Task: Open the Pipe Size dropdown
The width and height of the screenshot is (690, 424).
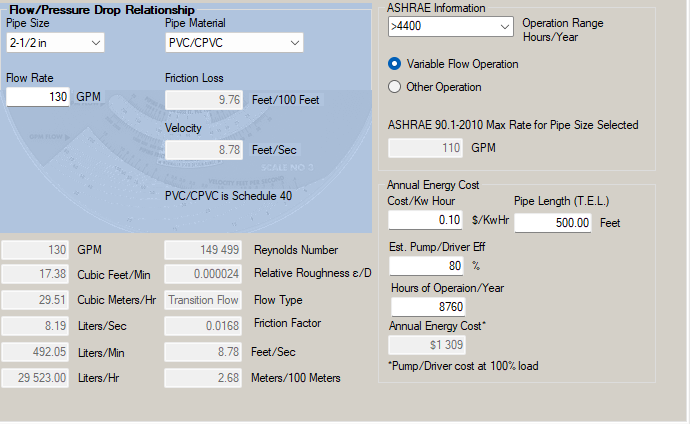Action: (x=55, y=42)
